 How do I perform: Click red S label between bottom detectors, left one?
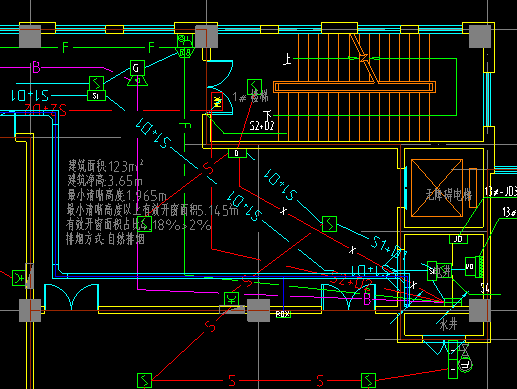(232, 380)
